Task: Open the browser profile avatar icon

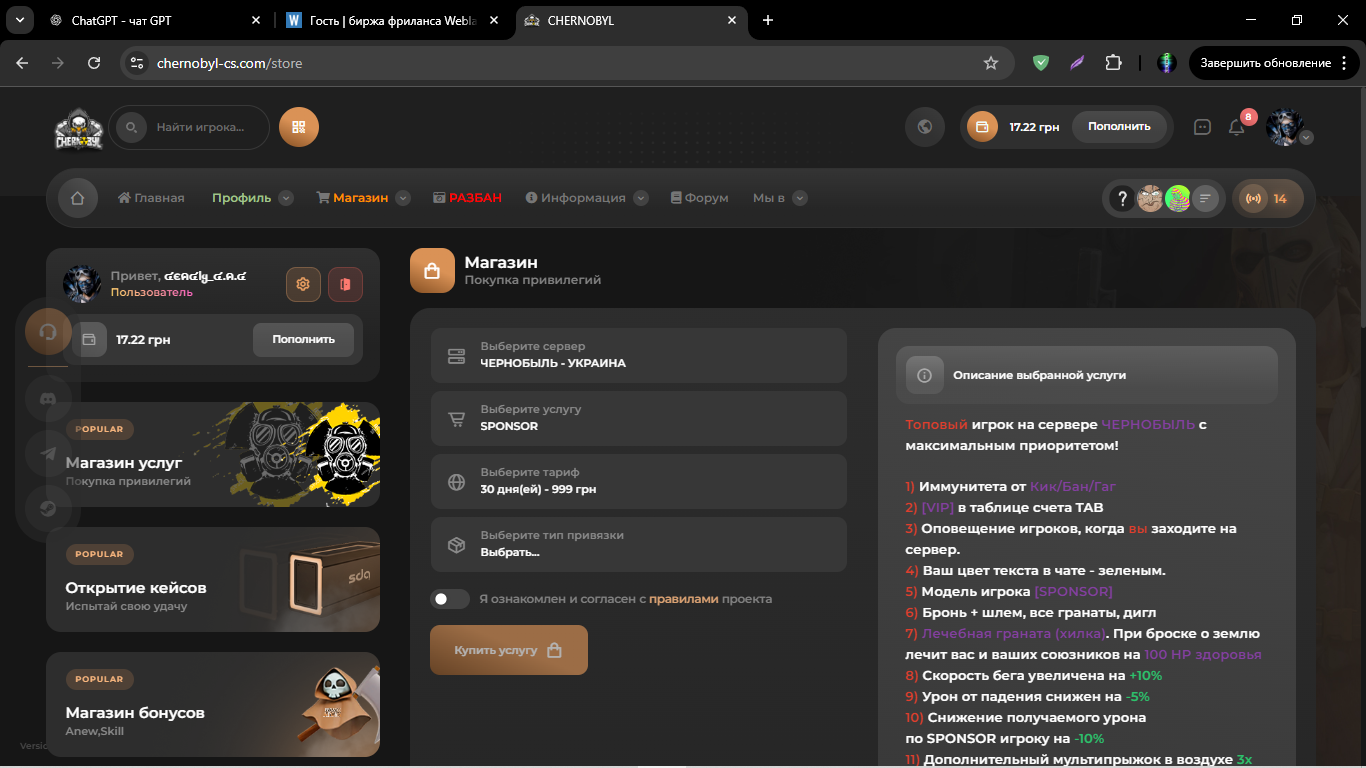Action: click(x=1166, y=63)
